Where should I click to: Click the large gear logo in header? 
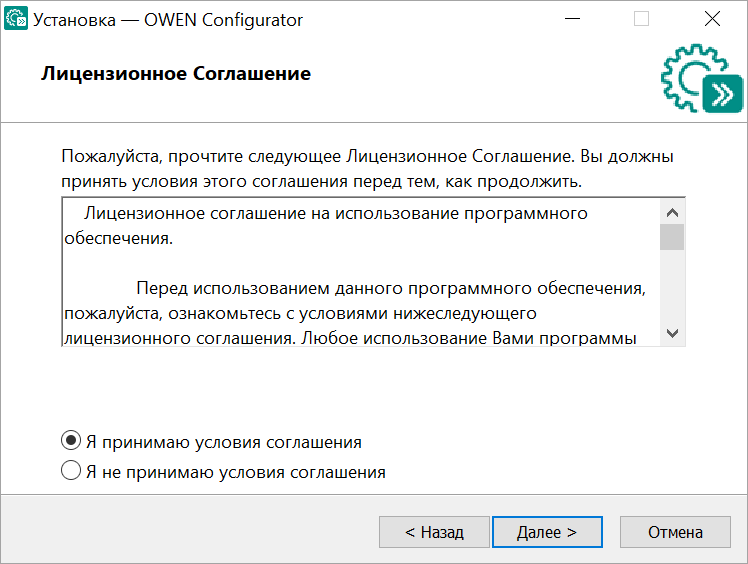pos(702,78)
